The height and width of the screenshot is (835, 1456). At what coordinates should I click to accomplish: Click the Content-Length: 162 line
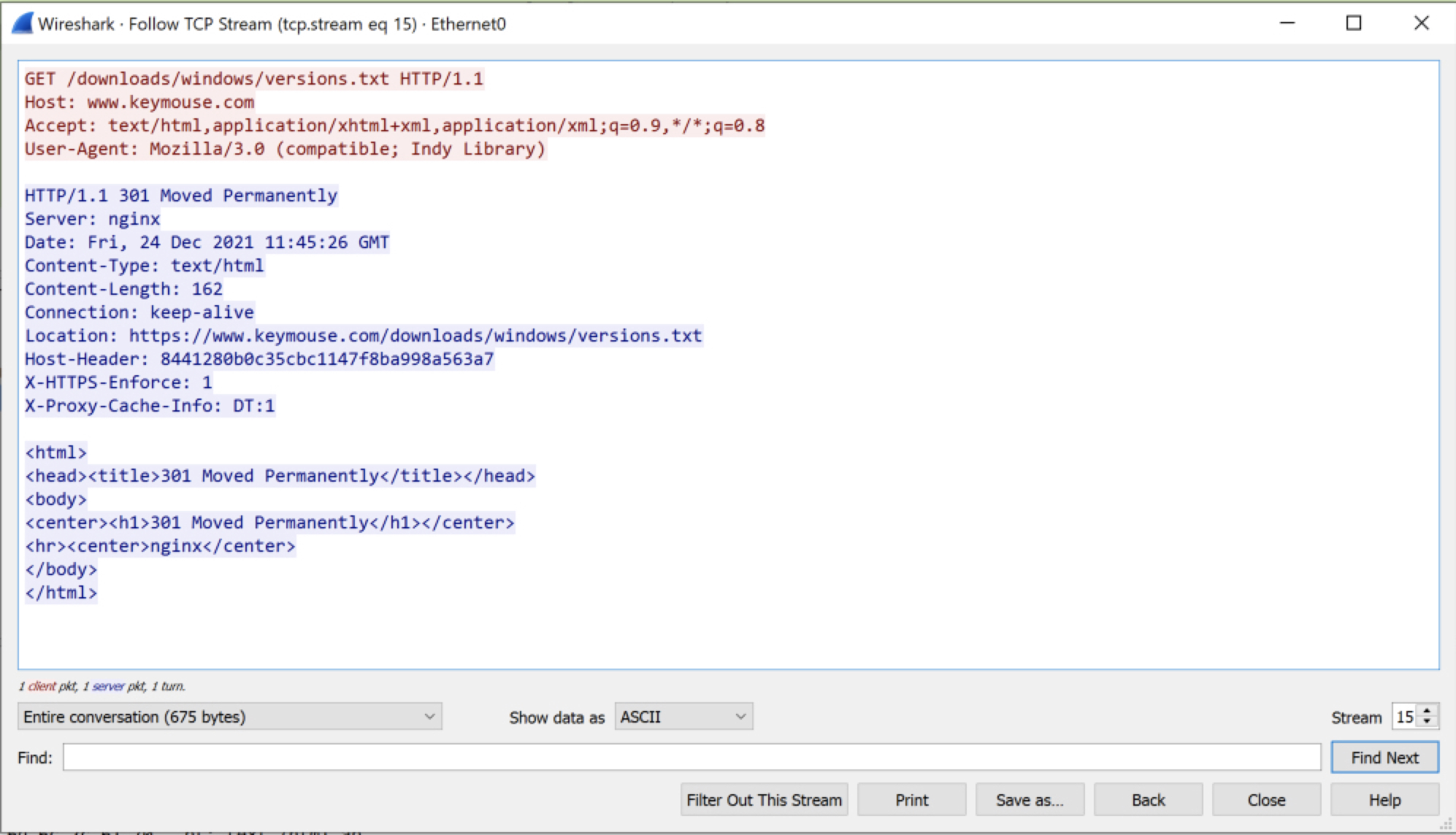(123, 289)
